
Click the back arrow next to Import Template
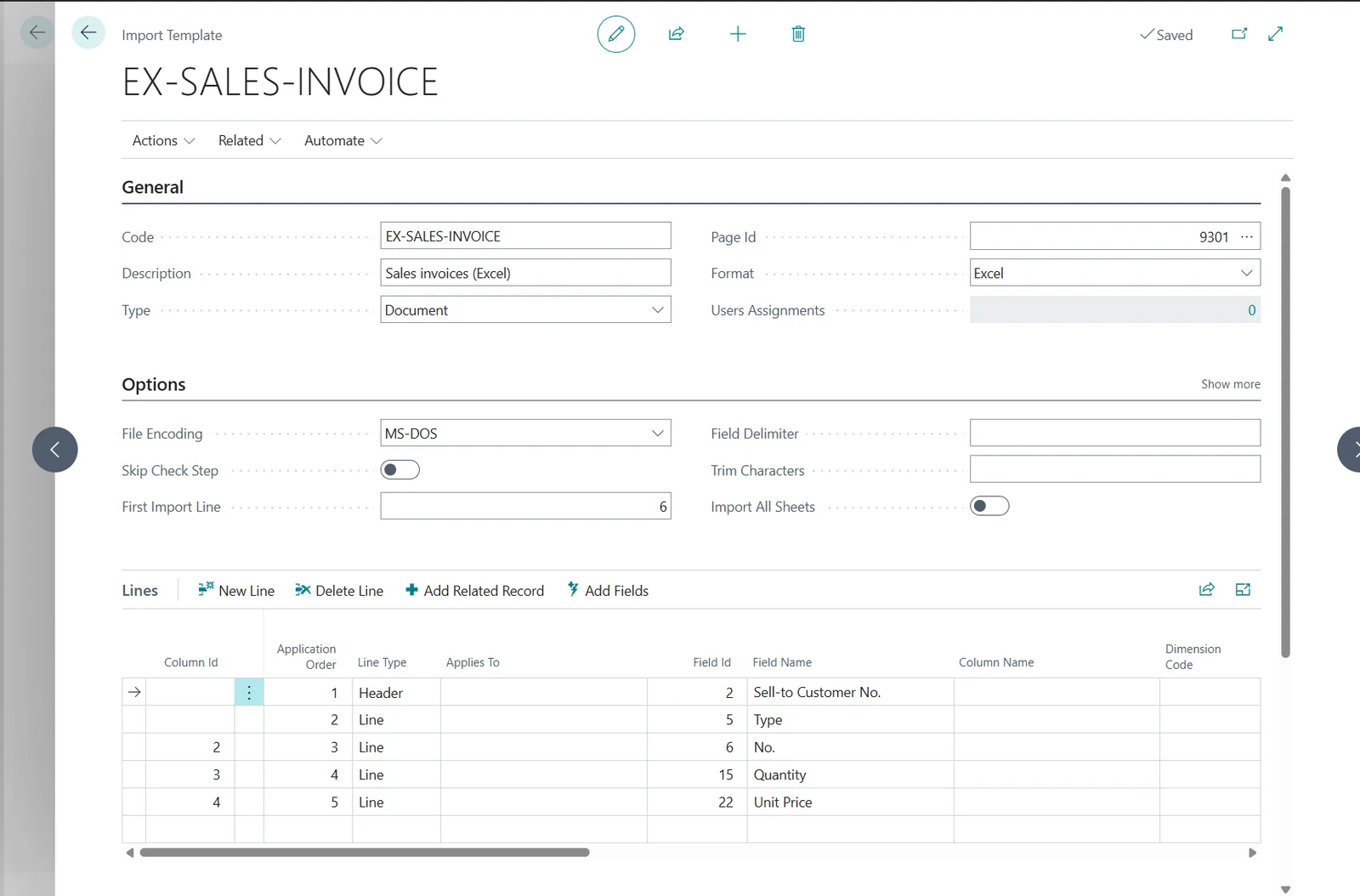[x=88, y=33]
